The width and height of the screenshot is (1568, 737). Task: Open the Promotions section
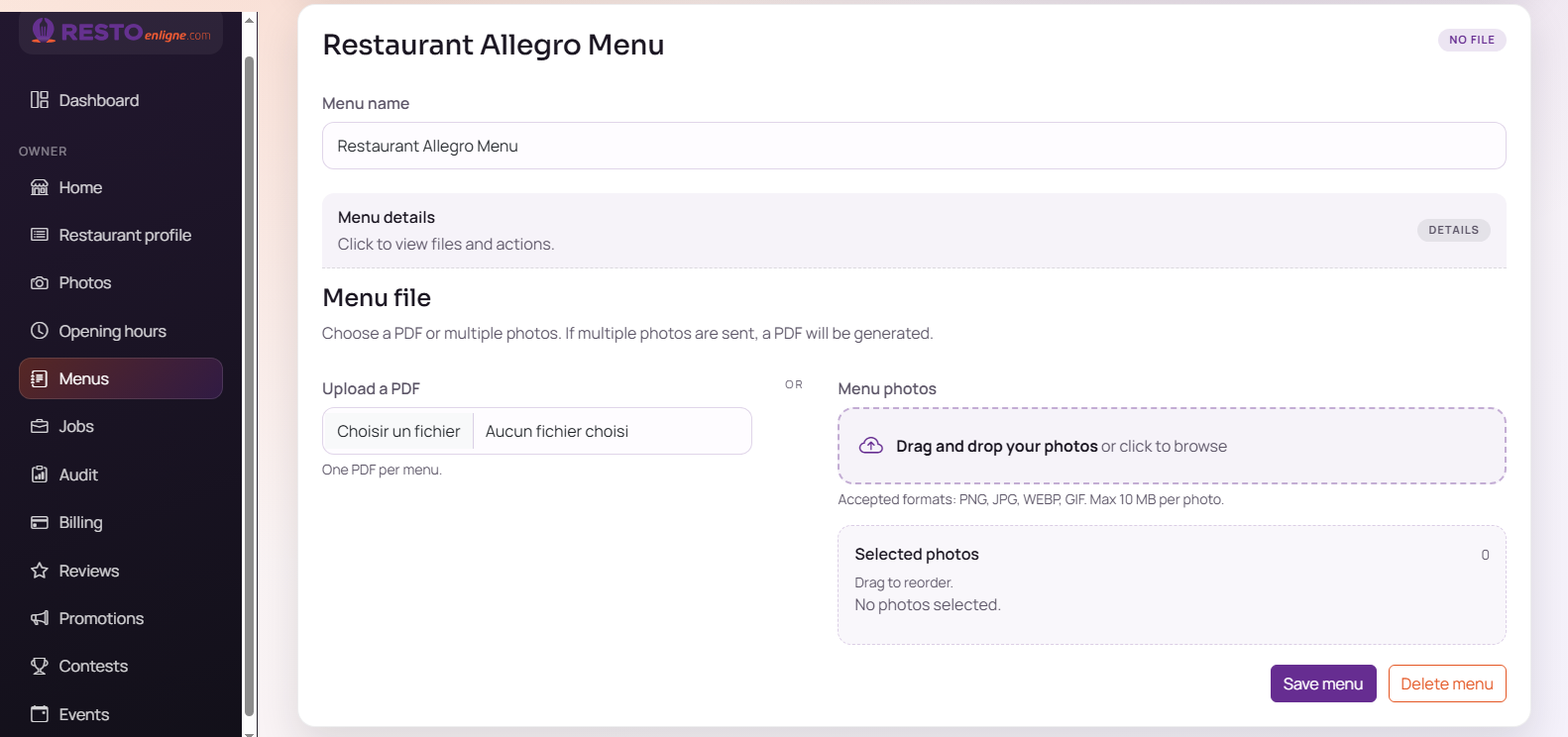(102, 618)
